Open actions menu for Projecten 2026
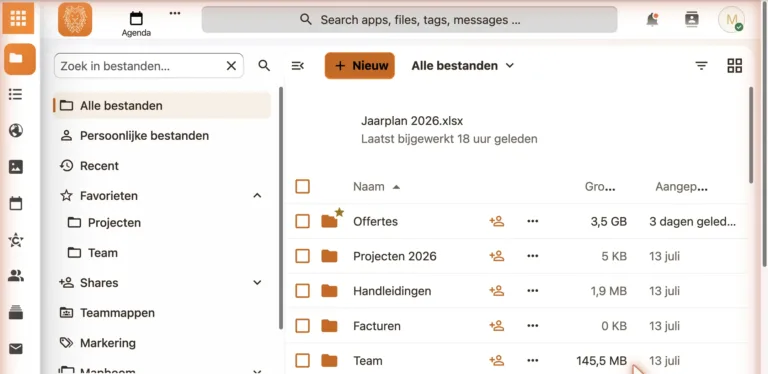The image size is (768, 374). tap(532, 256)
